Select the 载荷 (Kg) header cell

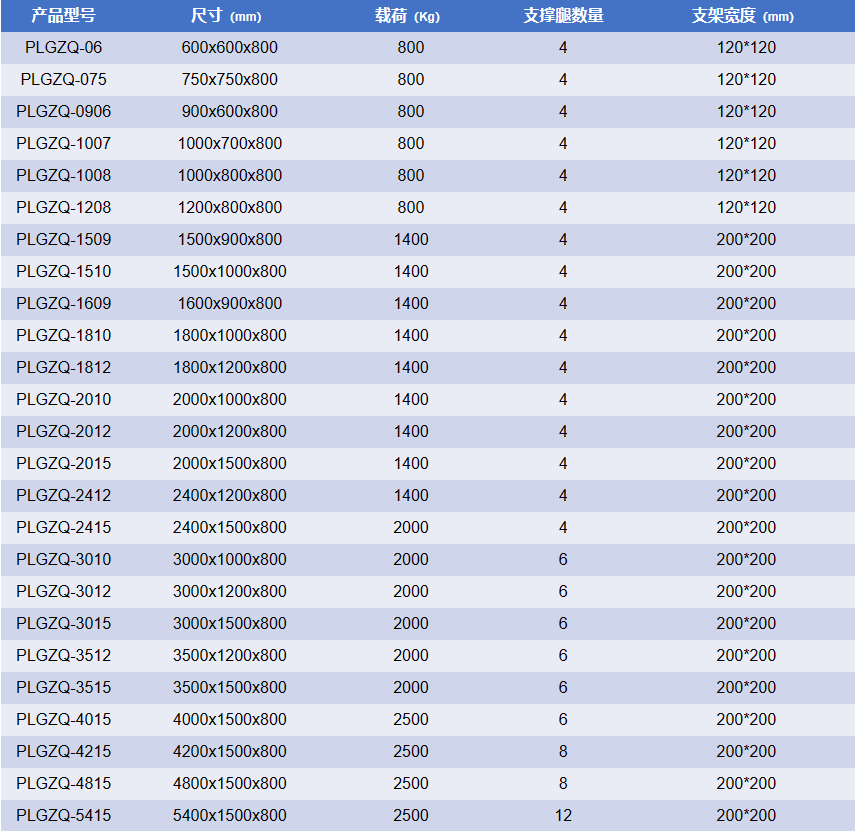click(x=409, y=16)
